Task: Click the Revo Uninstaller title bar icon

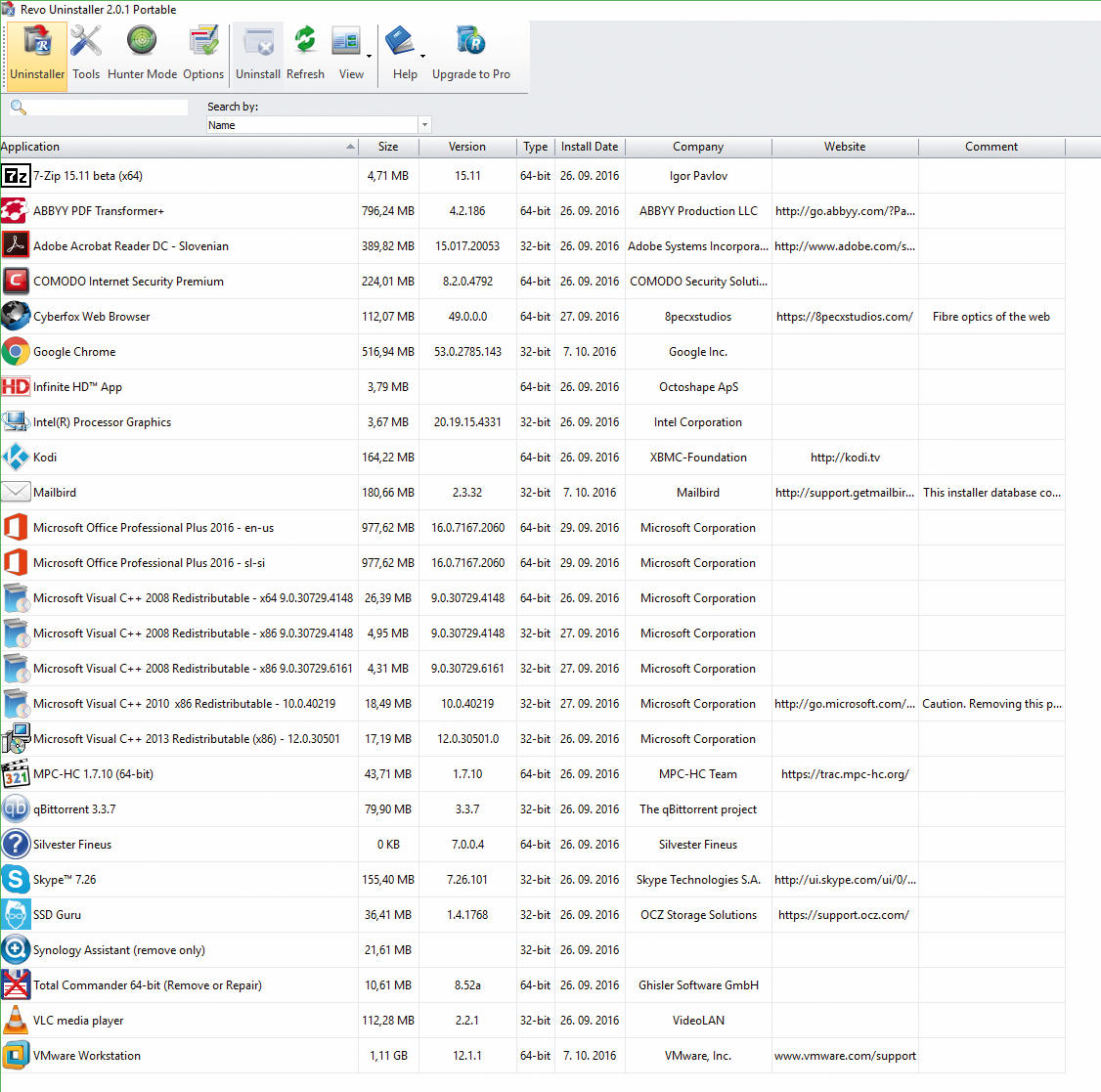Action: 8,9
